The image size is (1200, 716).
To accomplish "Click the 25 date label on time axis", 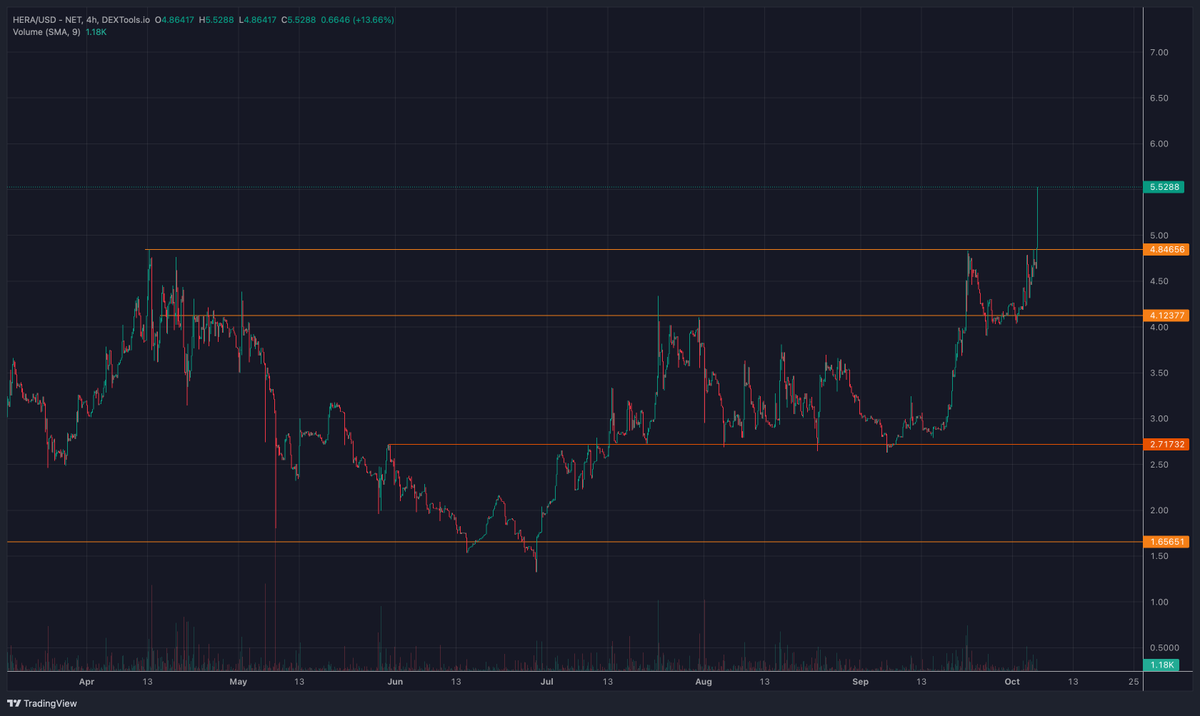I will pos(1133,681).
